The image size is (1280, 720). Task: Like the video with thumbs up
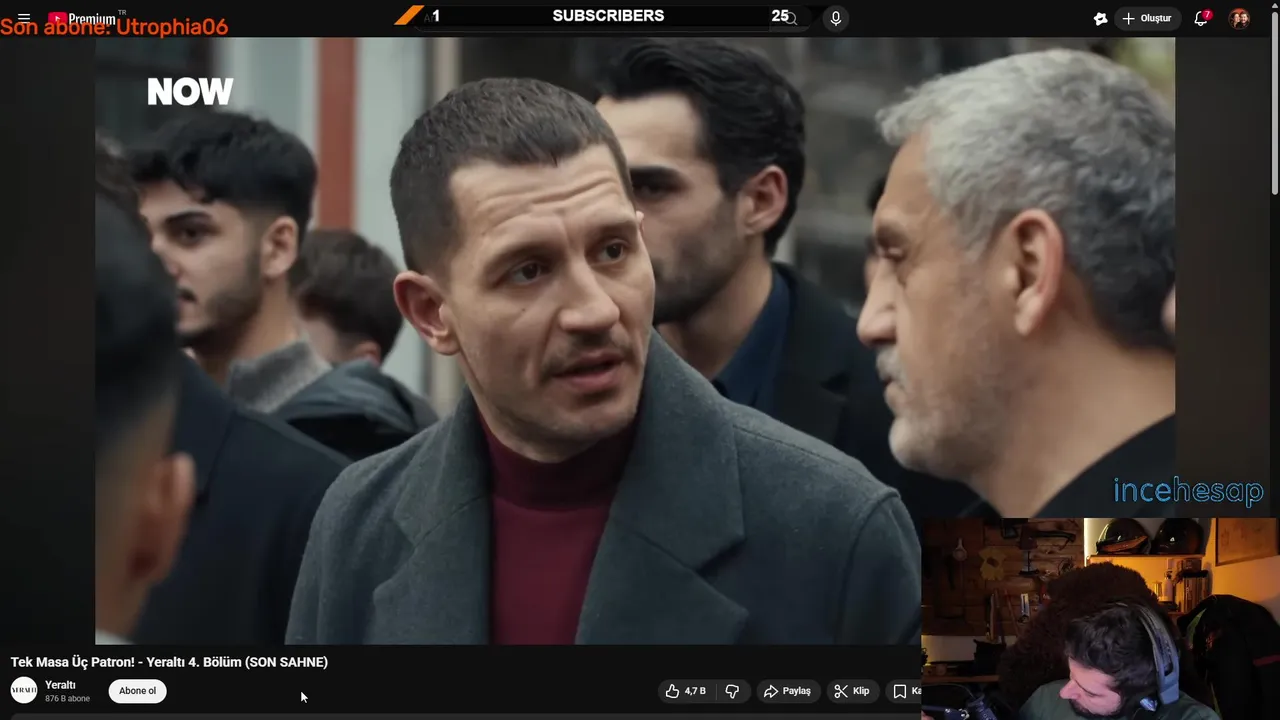686,691
